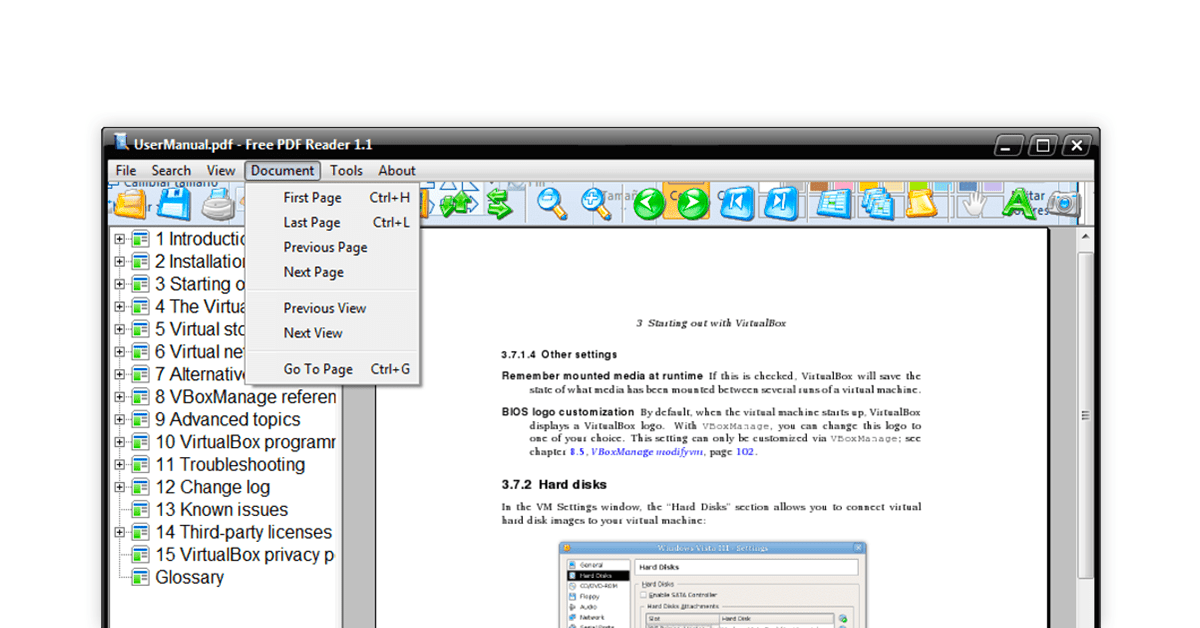Jump to first page with the blue arrow icon
Viewport: 1200px width, 628px height.
pyautogui.click(x=737, y=202)
